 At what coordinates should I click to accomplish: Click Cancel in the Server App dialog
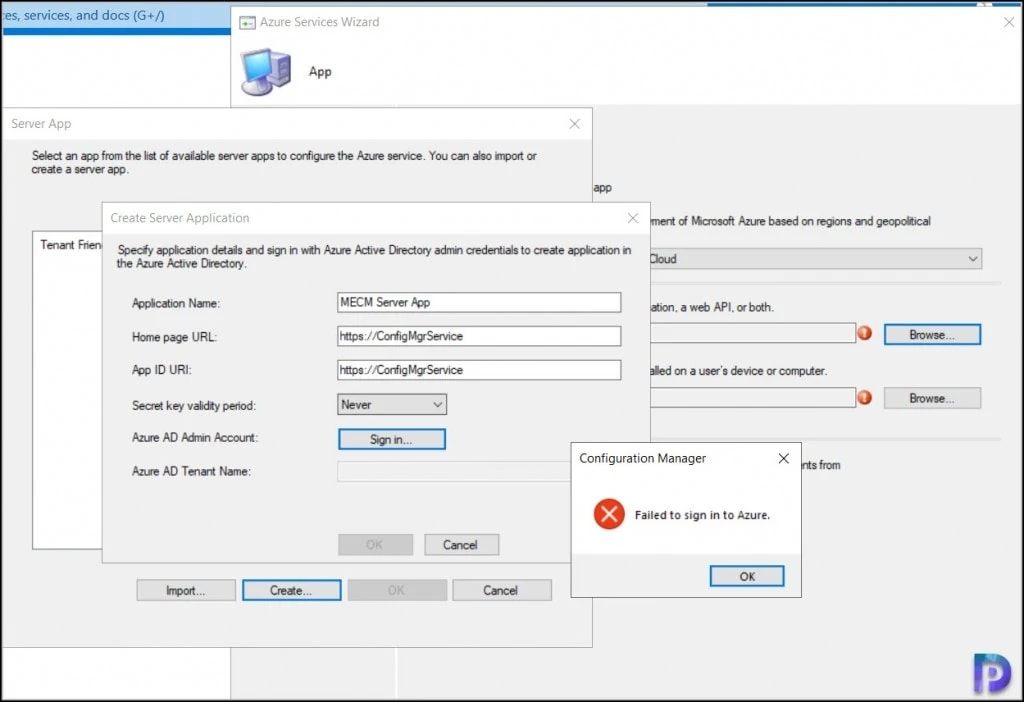pyautogui.click(x=502, y=590)
